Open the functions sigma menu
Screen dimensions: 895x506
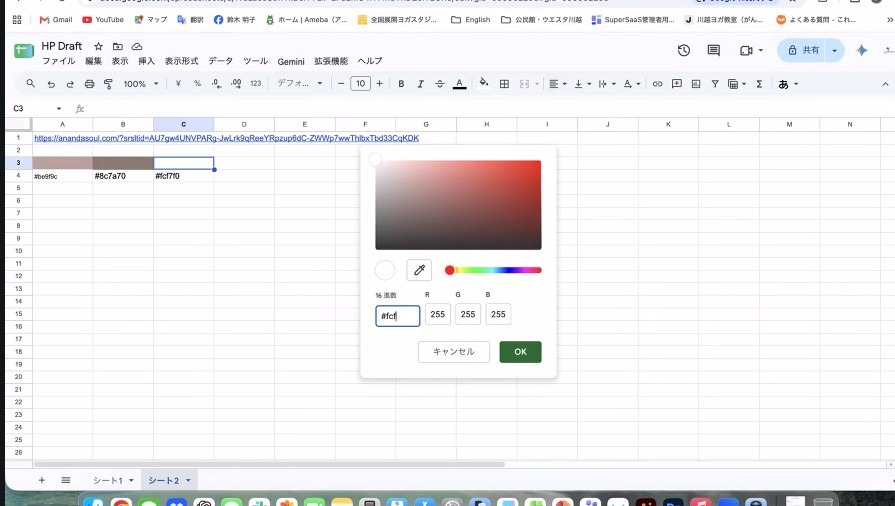(x=759, y=84)
